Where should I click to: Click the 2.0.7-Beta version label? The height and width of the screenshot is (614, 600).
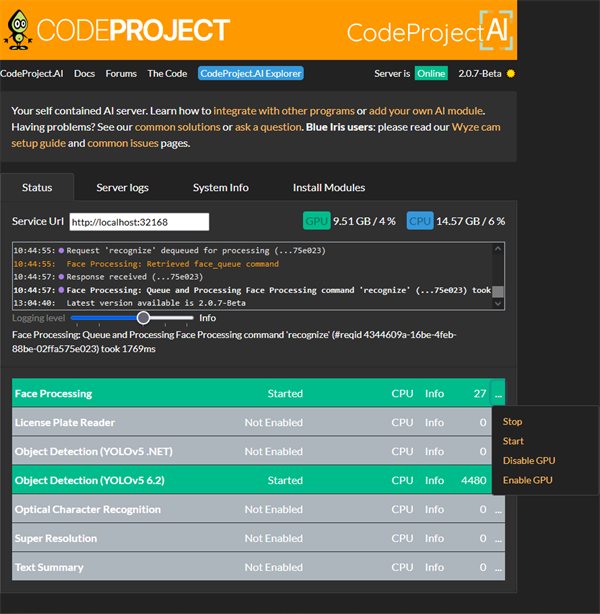point(480,74)
